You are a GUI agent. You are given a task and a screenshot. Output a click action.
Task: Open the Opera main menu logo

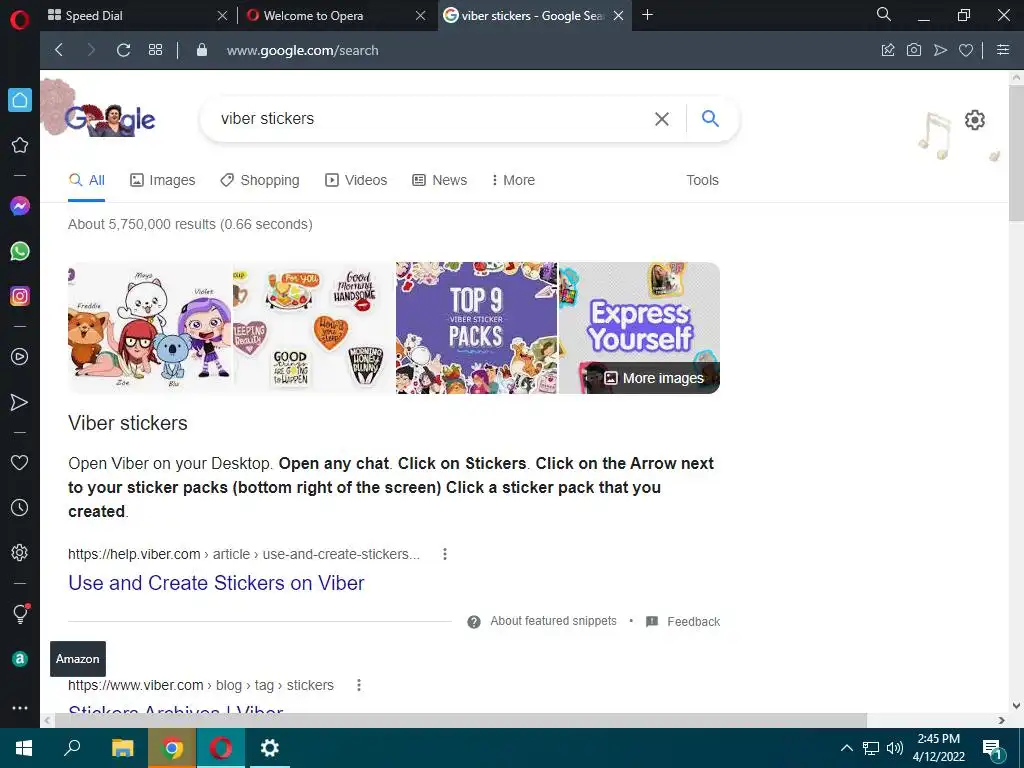click(20, 20)
